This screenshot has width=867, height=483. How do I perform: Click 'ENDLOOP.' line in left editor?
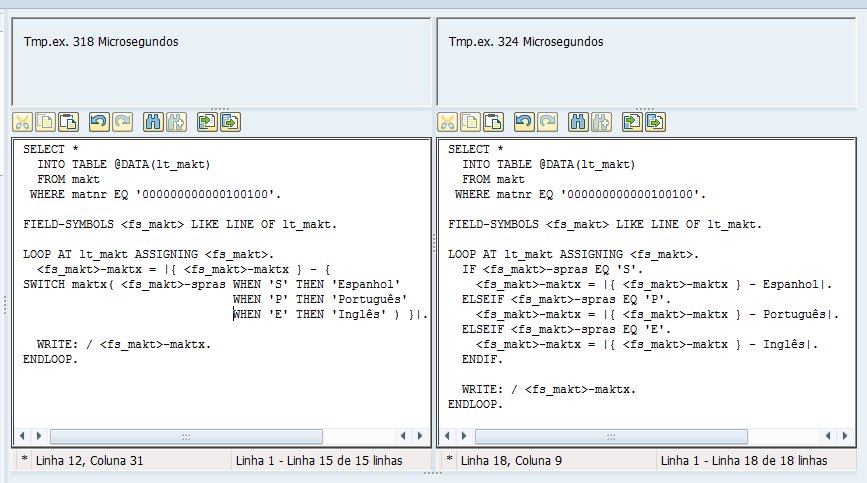[50, 359]
